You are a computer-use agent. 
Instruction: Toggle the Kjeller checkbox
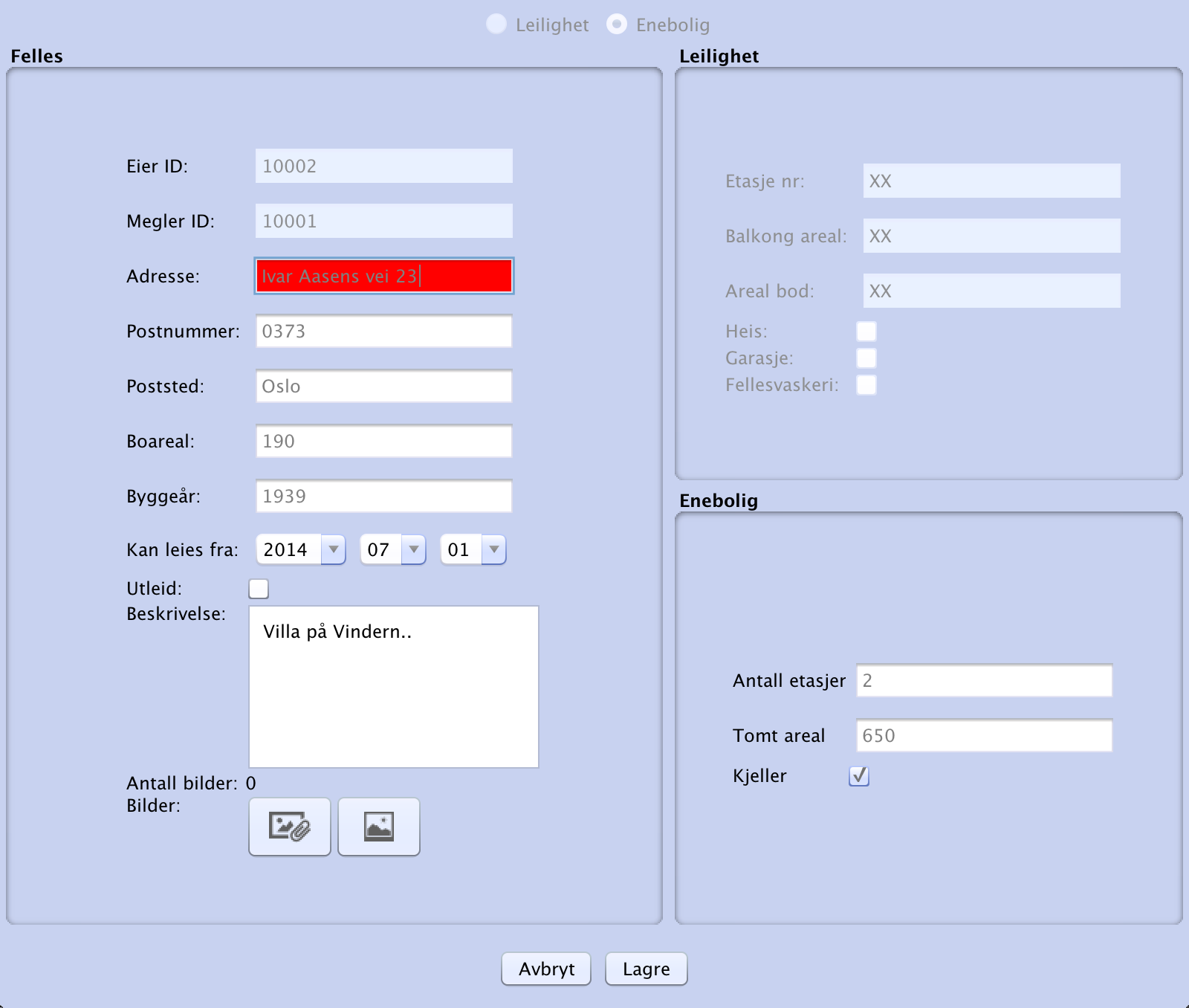click(x=859, y=776)
